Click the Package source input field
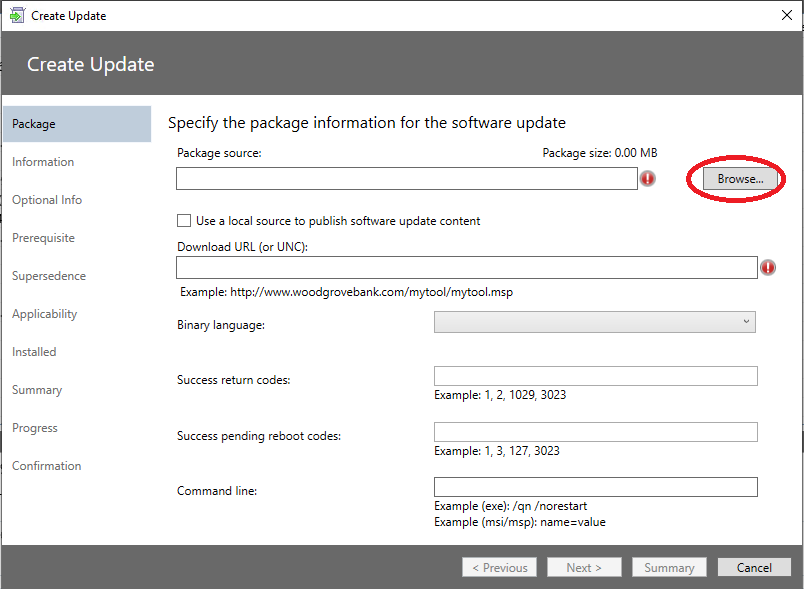Screen dimensions: 804x589 click(407, 178)
